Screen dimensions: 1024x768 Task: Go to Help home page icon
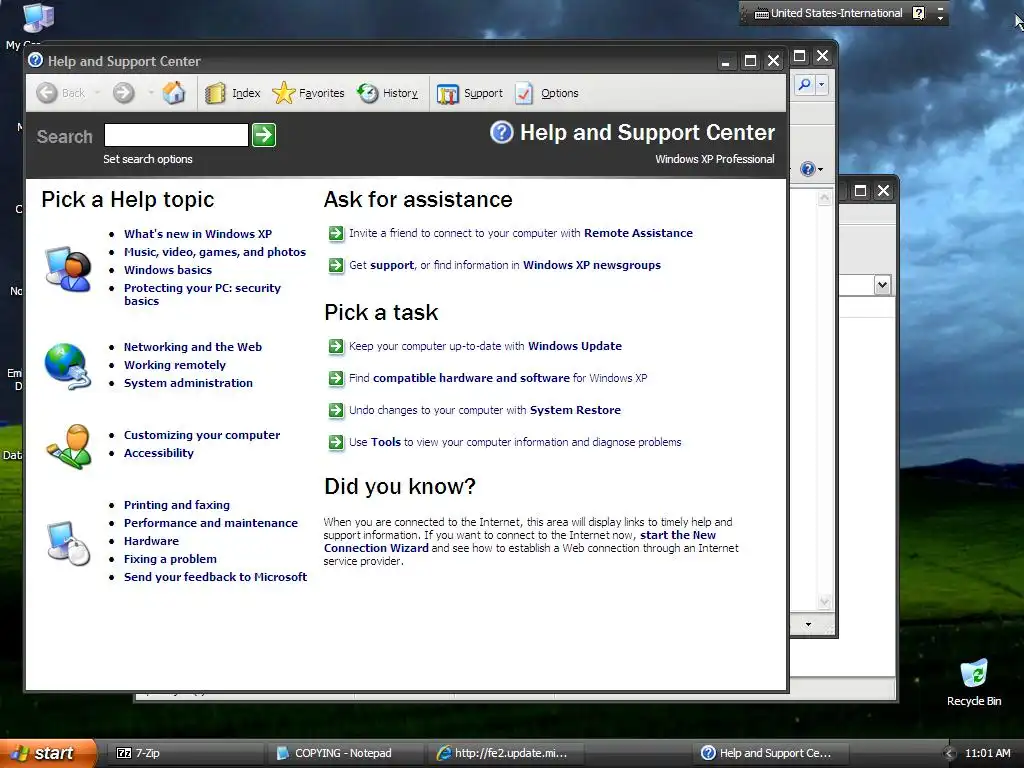click(174, 93)
